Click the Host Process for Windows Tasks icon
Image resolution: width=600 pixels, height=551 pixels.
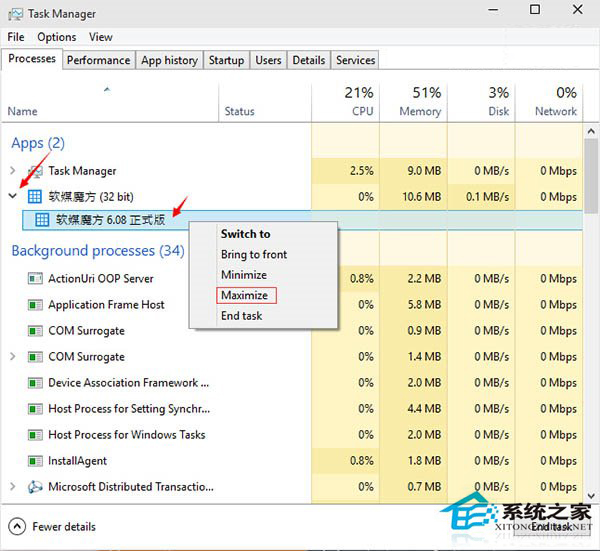click(35, 435)
